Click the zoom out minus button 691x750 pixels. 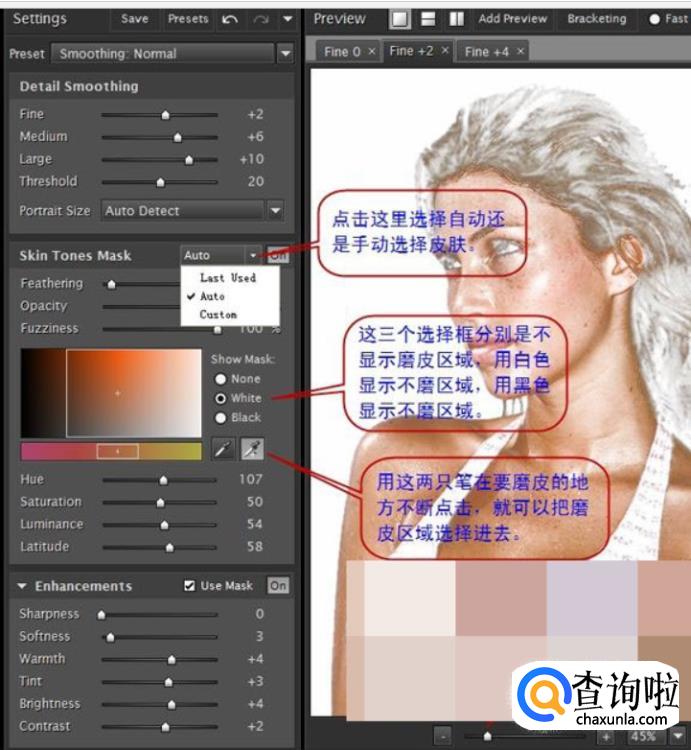(443, 737)
